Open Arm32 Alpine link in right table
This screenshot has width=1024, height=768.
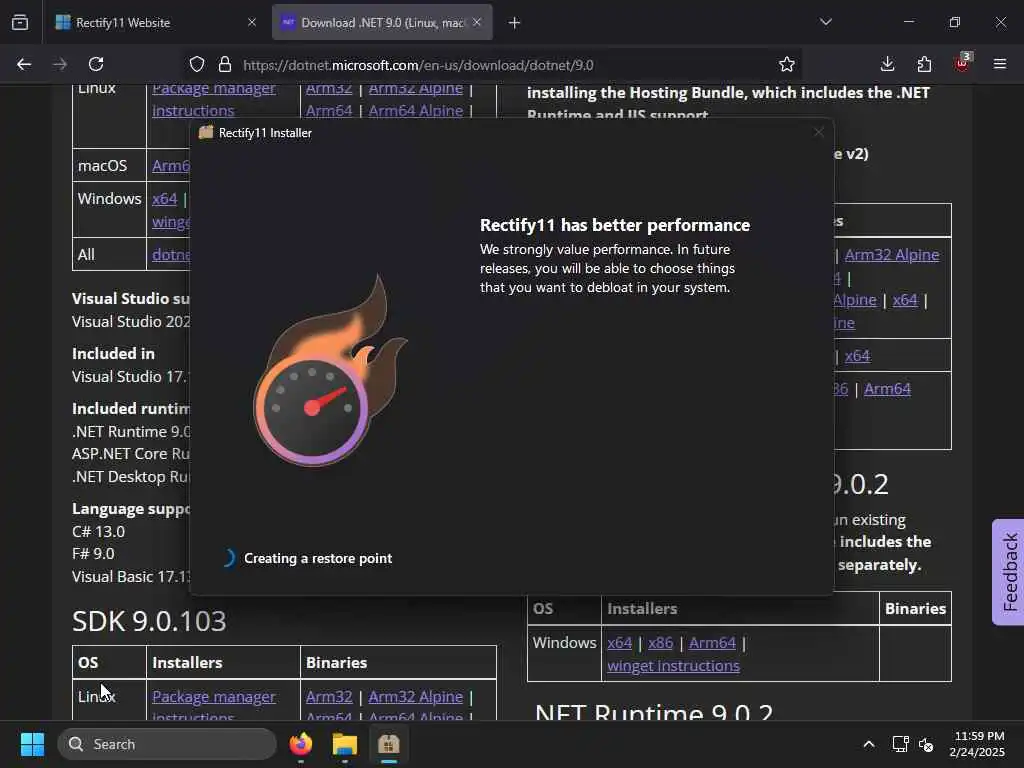point(891,255)
